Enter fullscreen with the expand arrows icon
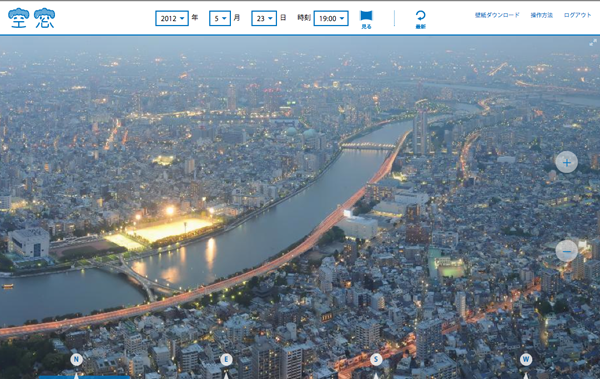 593,42
